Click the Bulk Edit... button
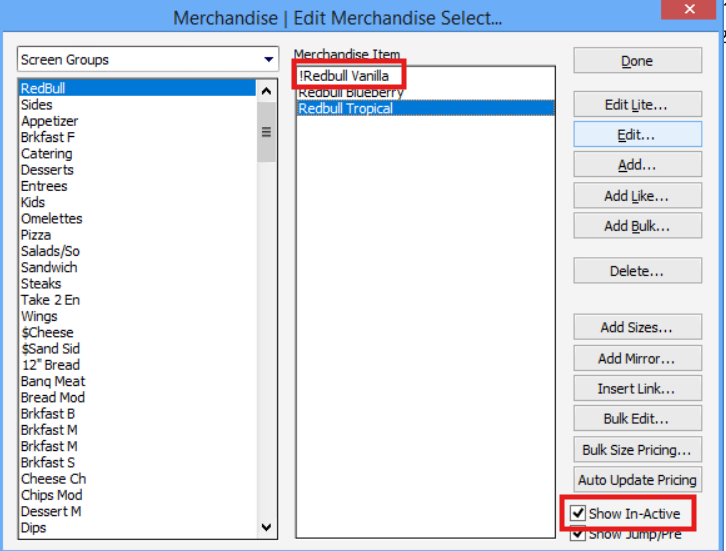 (x=637, y=419)
